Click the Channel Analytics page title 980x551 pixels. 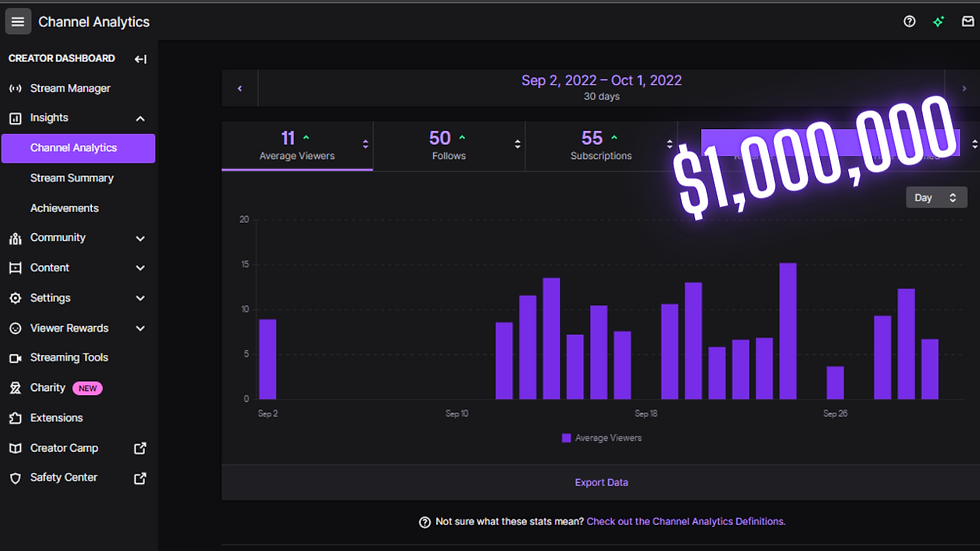click(94, 22)
